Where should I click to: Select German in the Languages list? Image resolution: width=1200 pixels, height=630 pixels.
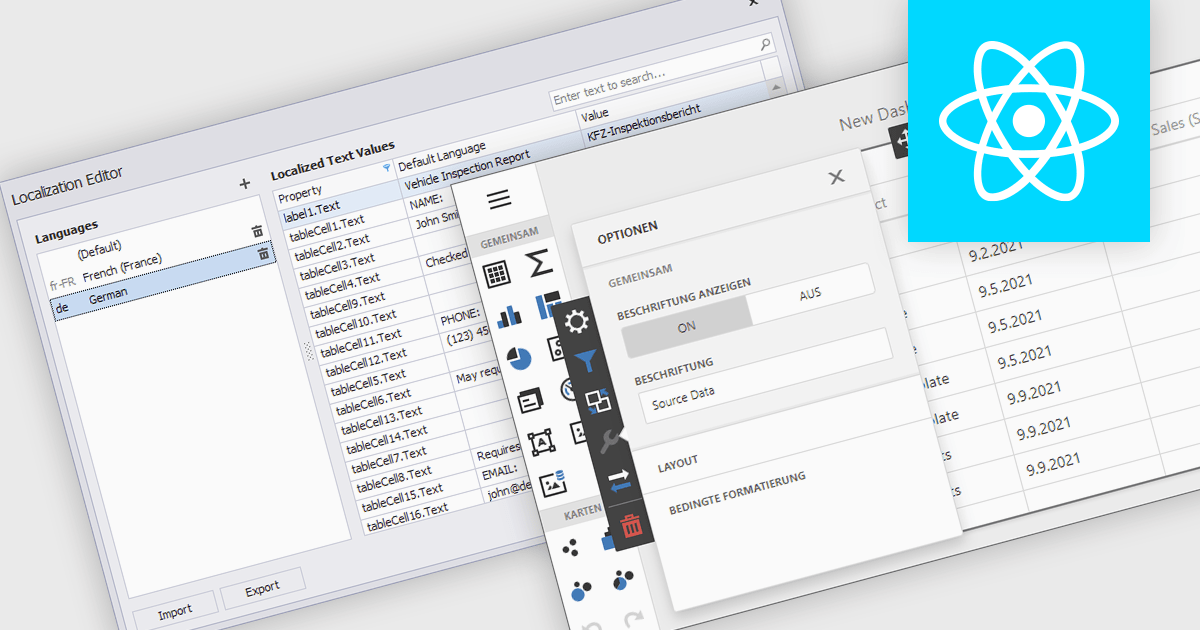(108, 298)
